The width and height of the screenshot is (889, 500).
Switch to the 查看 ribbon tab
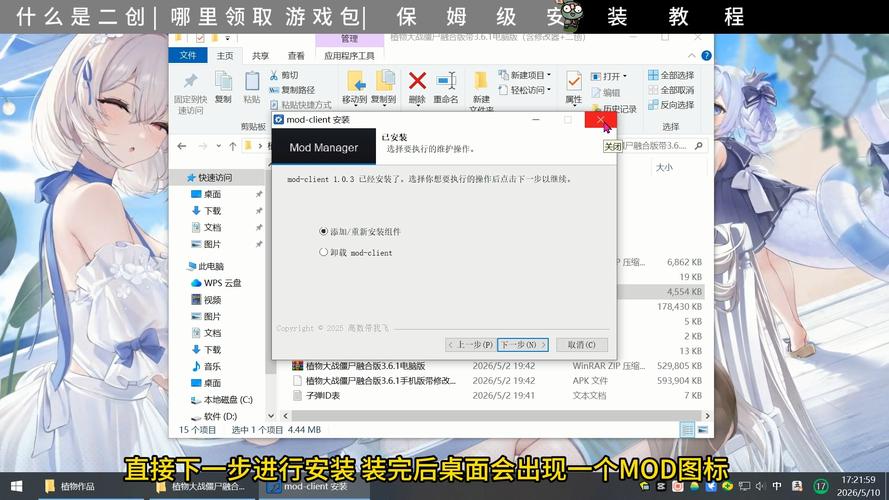pyautogui.click(x=296, y=56)
